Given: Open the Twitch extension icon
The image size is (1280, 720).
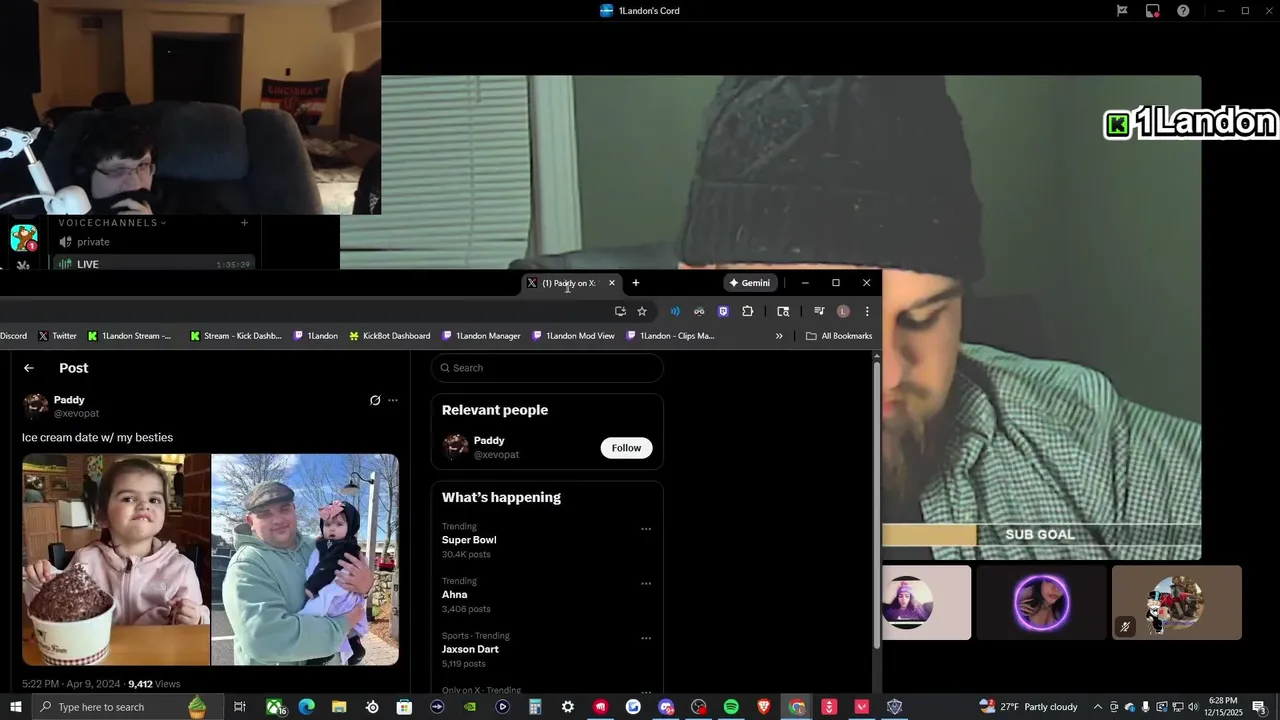Looking at the screenshot, I should point(723,311).
